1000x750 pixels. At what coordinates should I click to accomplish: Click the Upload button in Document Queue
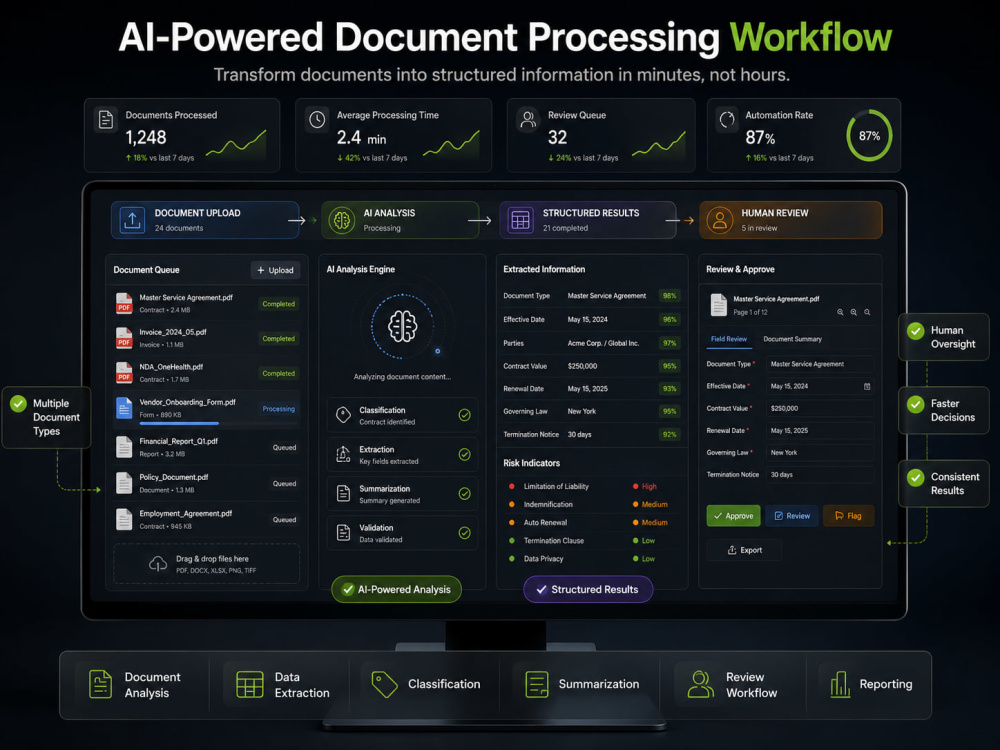pyautogui.click(x=276, y=270)
